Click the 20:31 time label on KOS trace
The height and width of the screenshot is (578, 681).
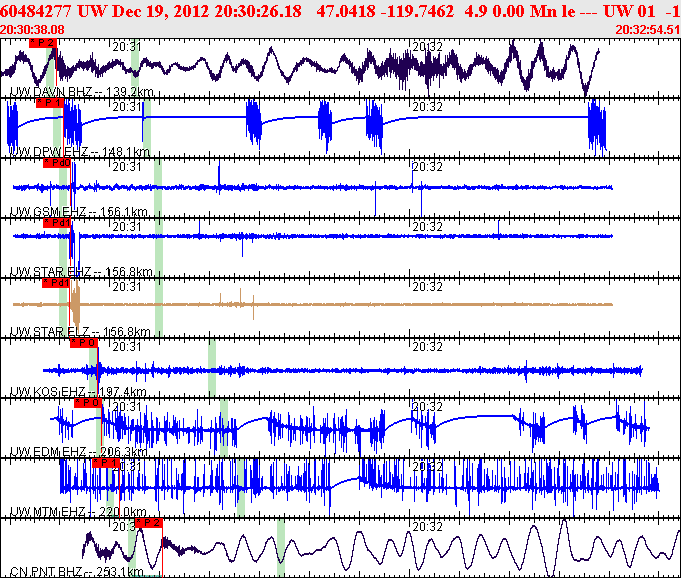click(127, 347)
